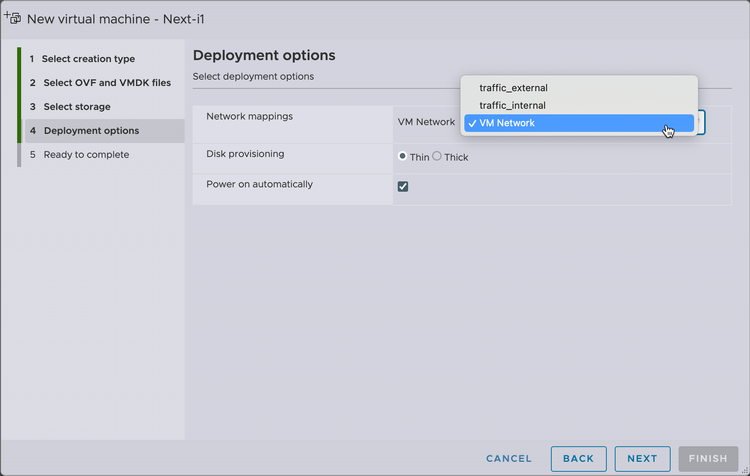The width and height of the screenshot is (750, 476).
Task: Open step 5 Ready to complete
Action: (x=86, y=155)
